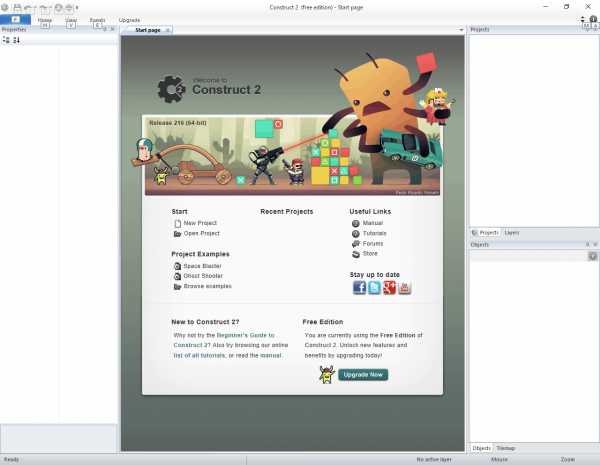Switch to the Home ribbon tab
Viewport: 600px width, 465px height.
(45, 20)
